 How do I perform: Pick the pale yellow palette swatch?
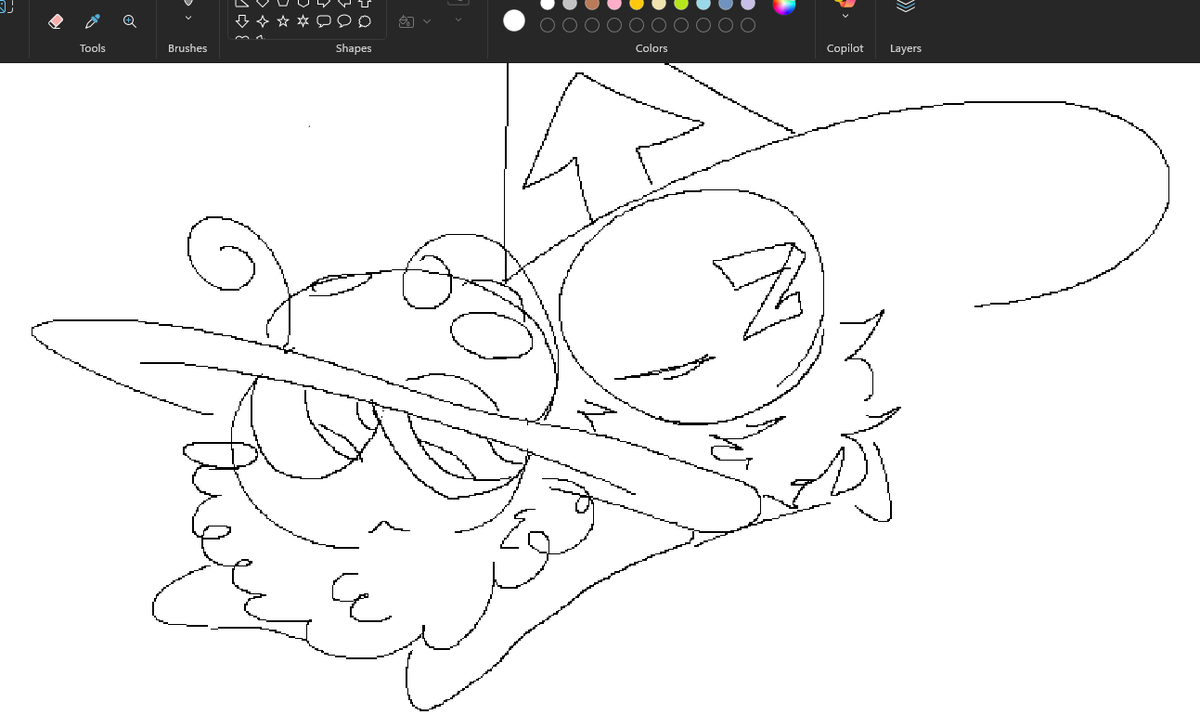coord(659,4)
